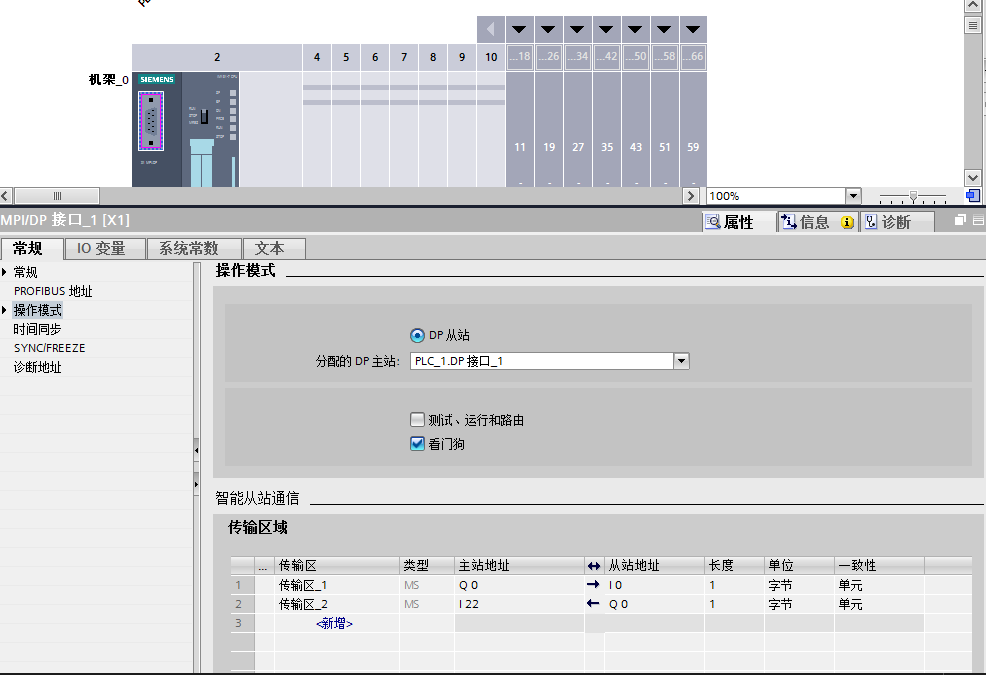
Task: Expand slots group ...34 with its arrow
Action: coord(577,29)
